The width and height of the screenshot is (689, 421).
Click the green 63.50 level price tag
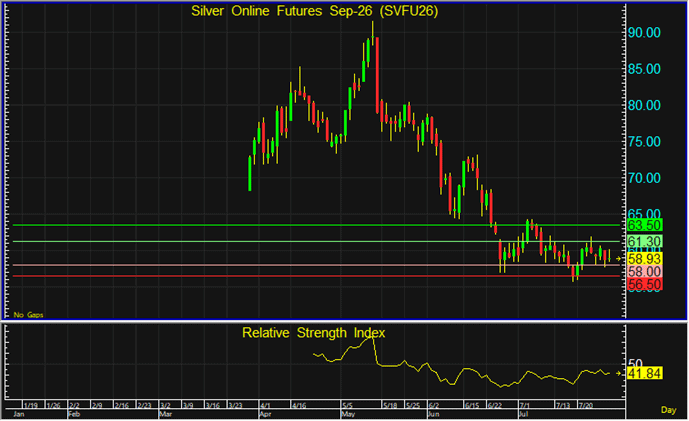[x=644, y=225]
